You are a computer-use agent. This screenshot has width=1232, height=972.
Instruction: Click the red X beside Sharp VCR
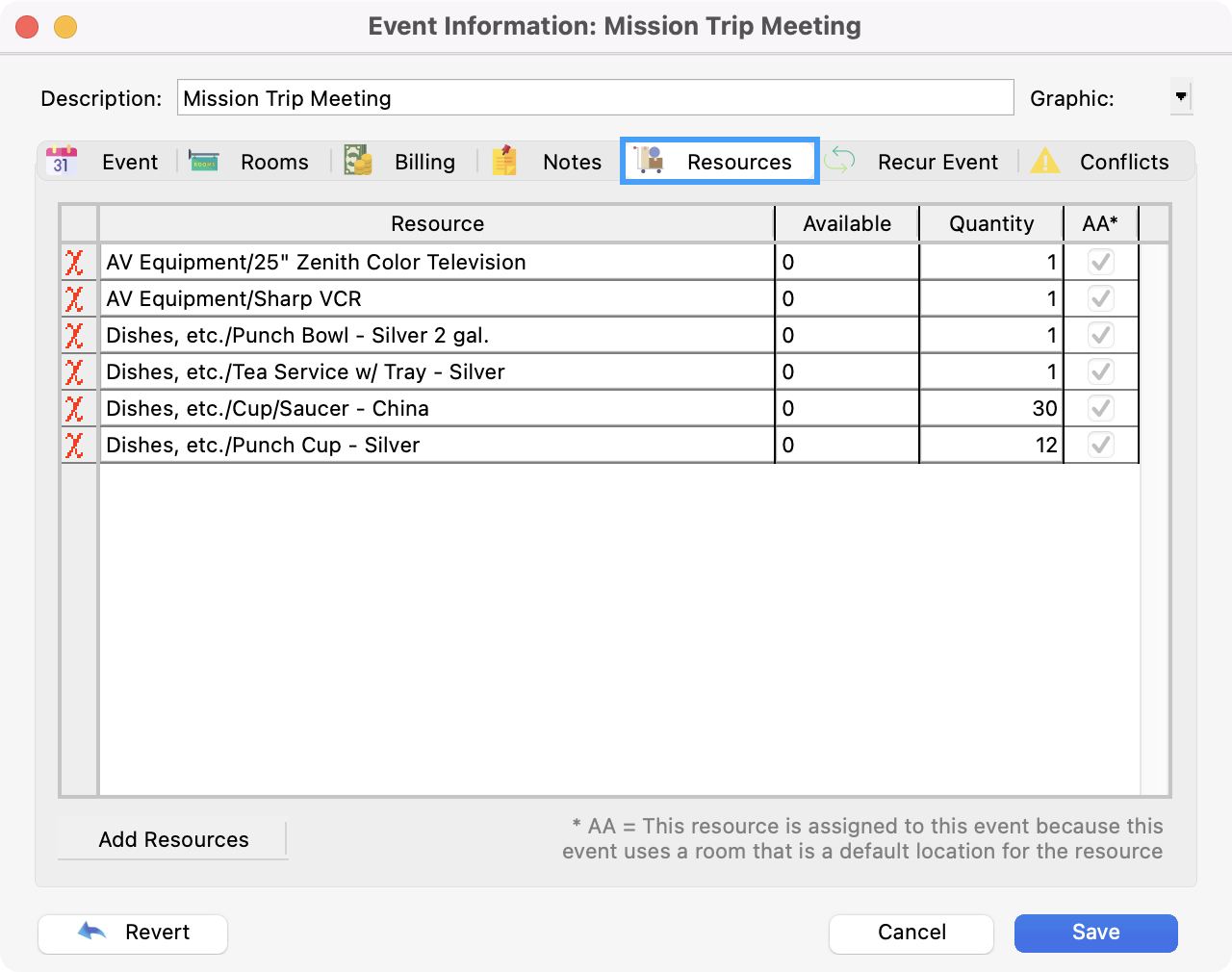74,299
